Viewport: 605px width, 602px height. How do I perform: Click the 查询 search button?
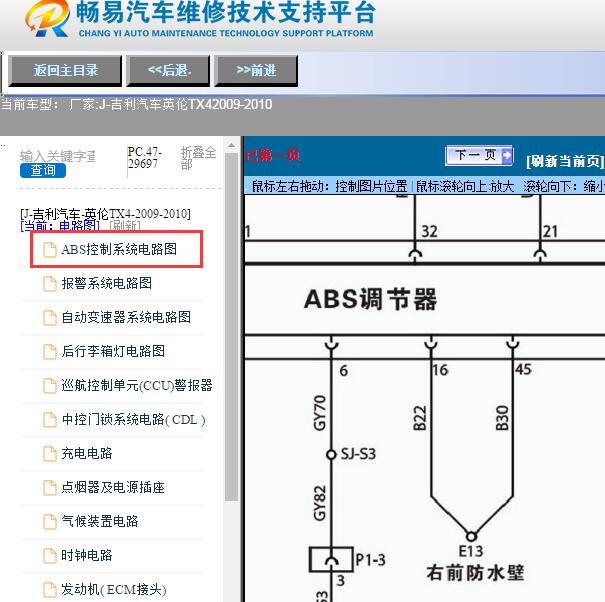(x=43, y=170)
